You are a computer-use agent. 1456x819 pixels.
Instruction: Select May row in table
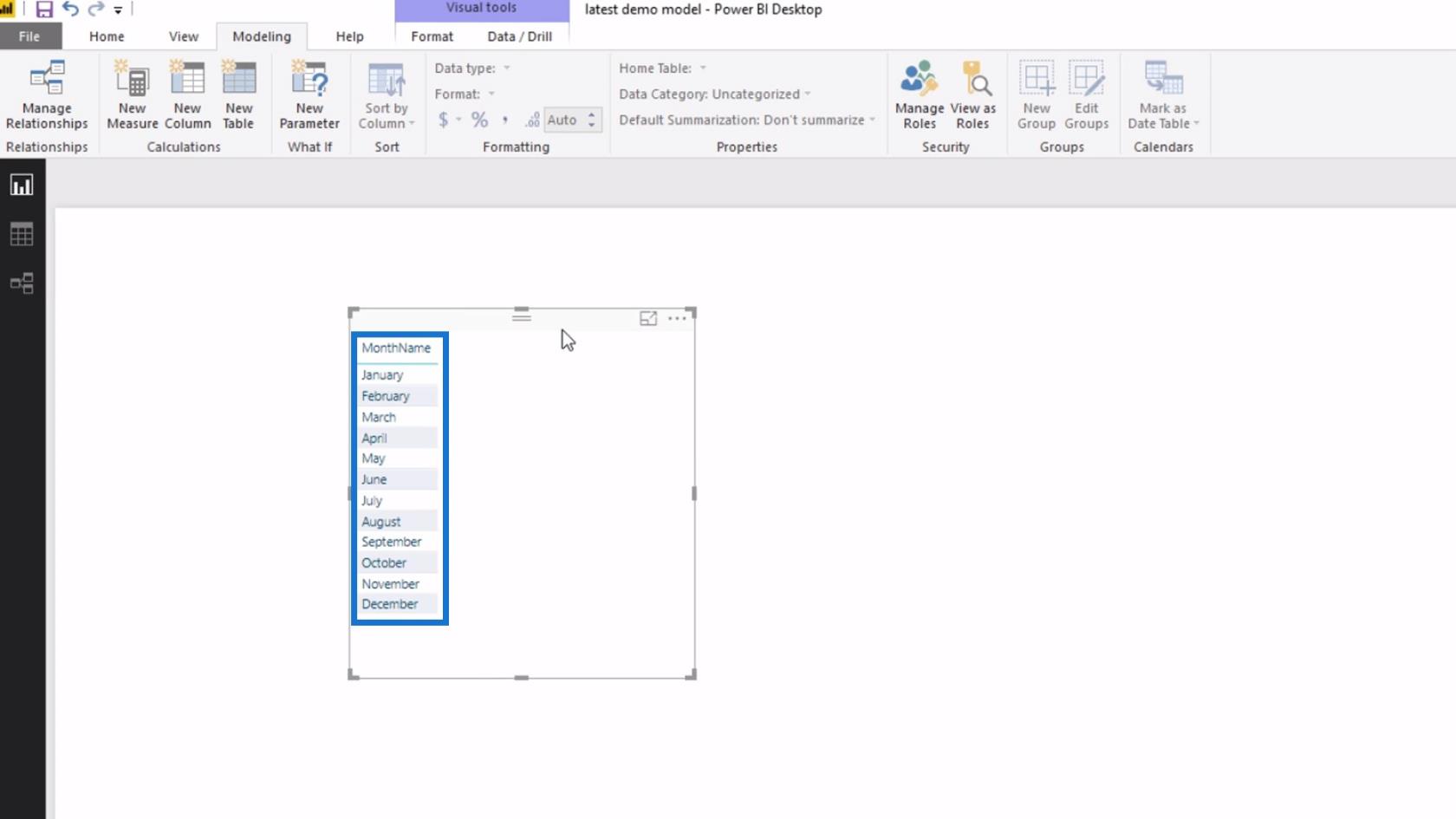point(399,458)
